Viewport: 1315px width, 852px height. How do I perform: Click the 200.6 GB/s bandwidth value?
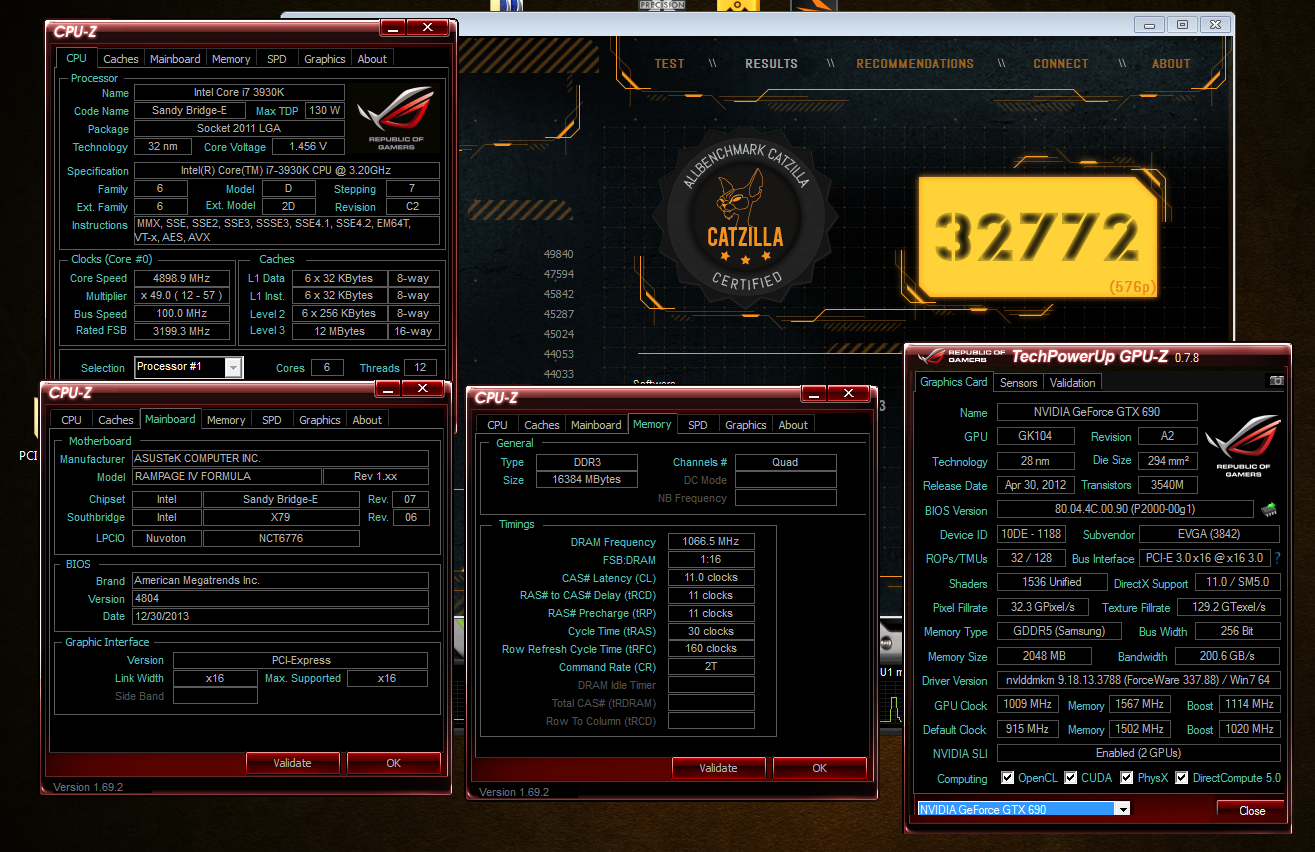(1227, 656)
